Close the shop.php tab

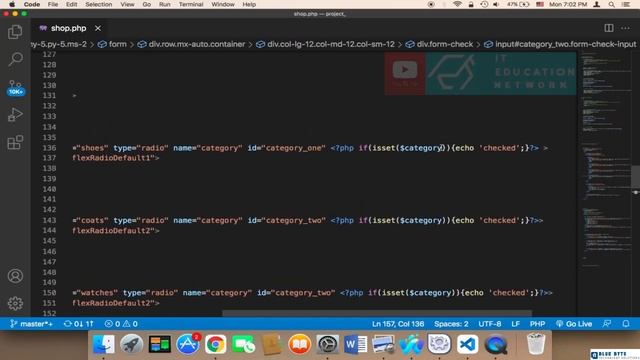coord(98,28)
